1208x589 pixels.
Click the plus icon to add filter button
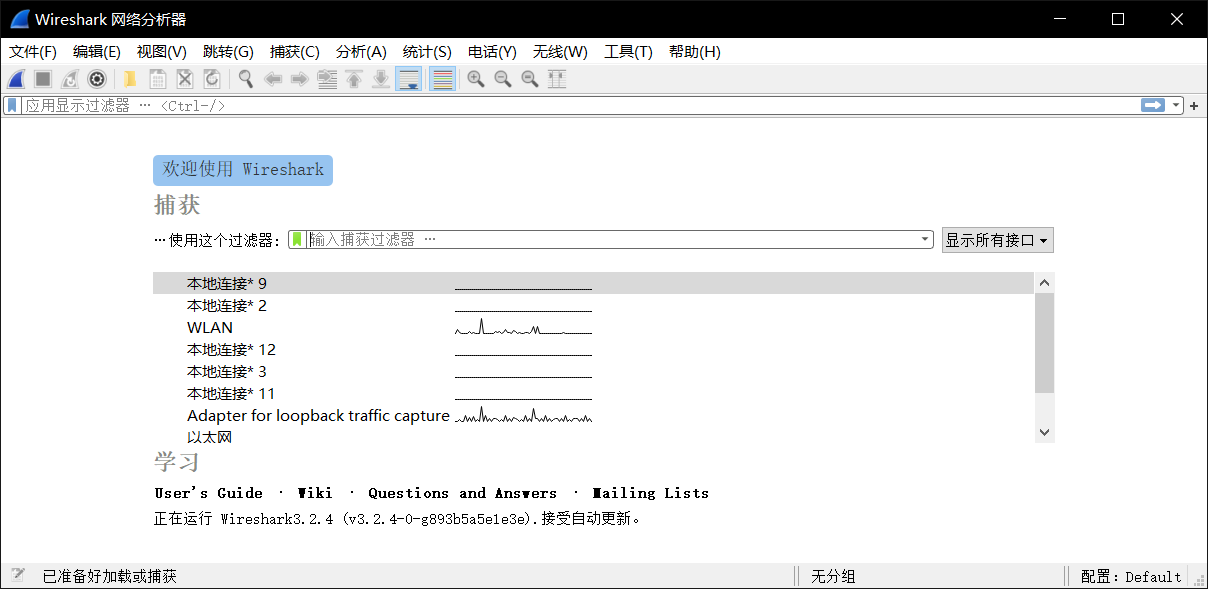pyautogui.click(x=1194, y=105)
